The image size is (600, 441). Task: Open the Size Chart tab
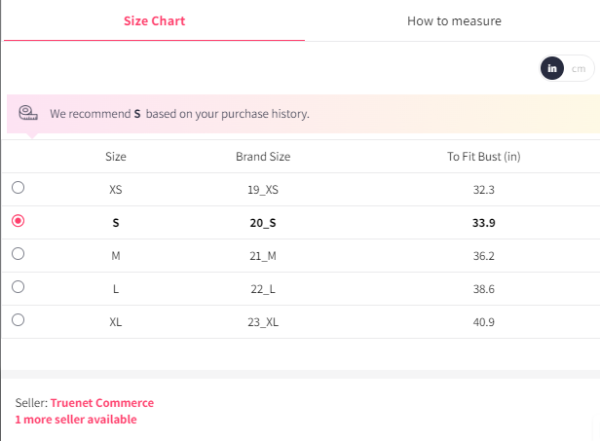(x=154, y=21)
